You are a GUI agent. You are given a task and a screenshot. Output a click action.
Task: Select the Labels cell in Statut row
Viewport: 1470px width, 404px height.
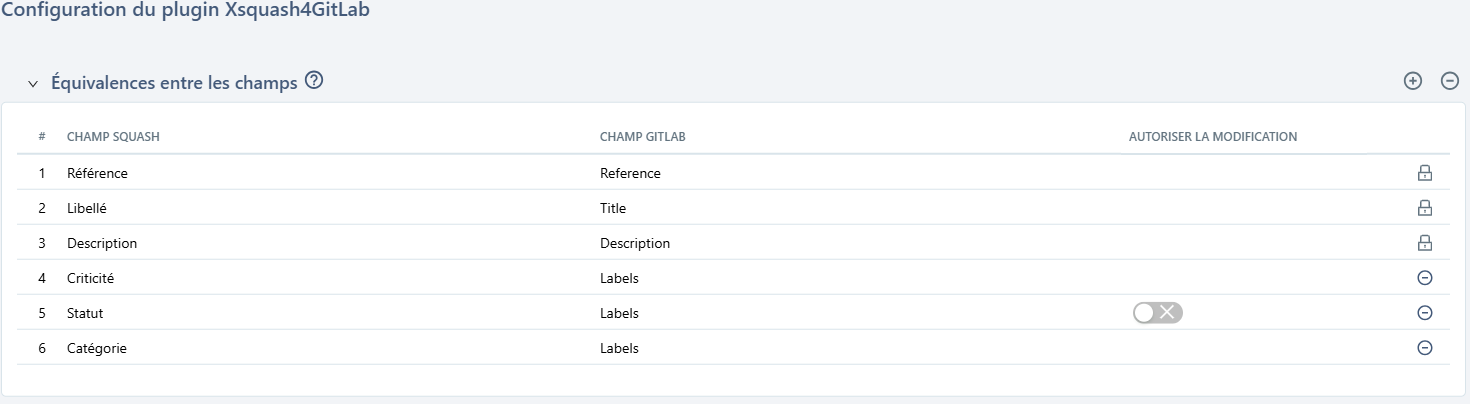pyautogui.click(x=619, y=313)
